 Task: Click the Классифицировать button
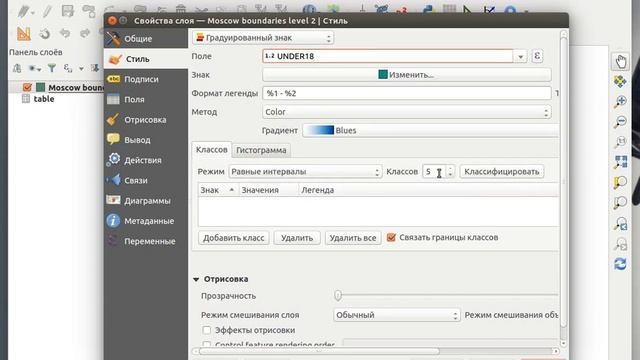502,172
